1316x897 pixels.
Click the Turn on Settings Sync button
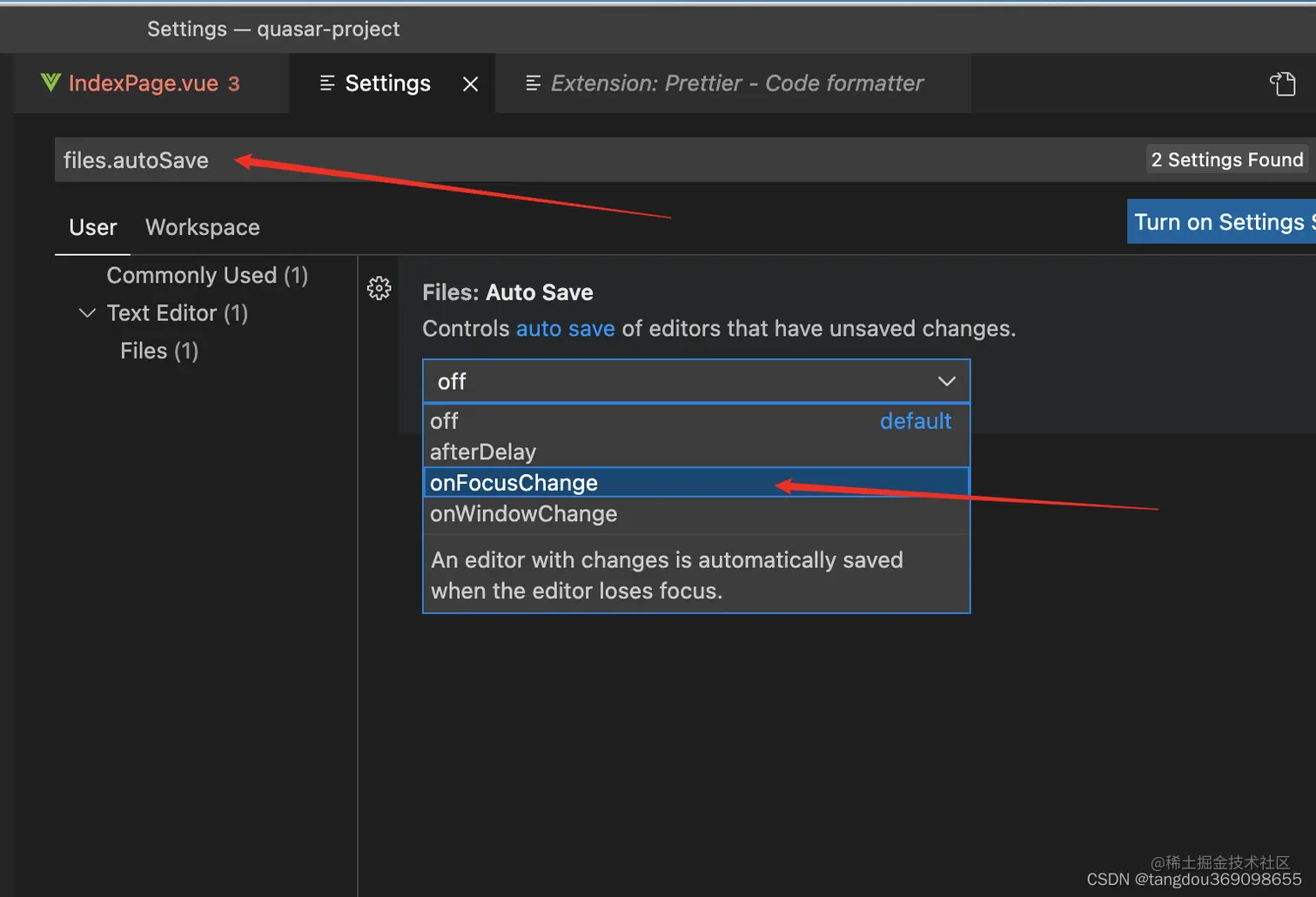1221,222
